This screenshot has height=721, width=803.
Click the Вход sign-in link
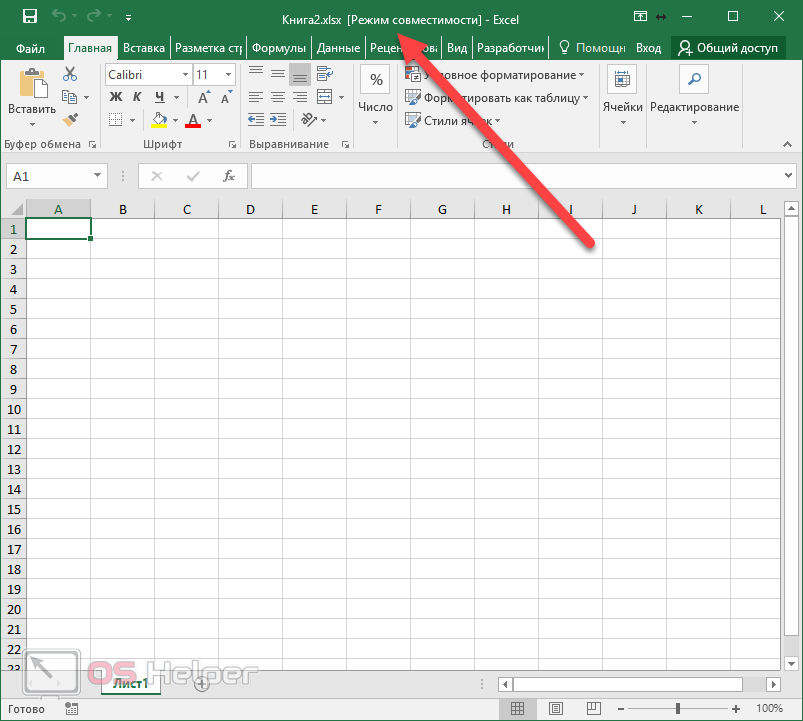648,48
